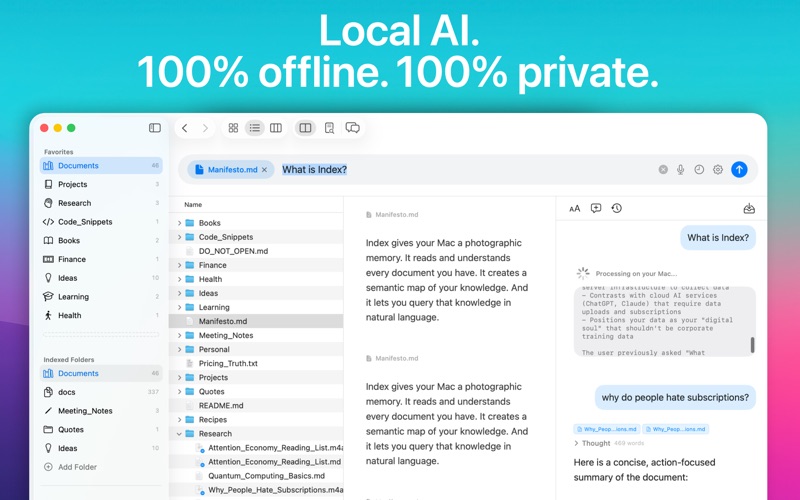800x500 pixels.
Task: Open Books in Favorites sidebar
Action: point(101,240)
